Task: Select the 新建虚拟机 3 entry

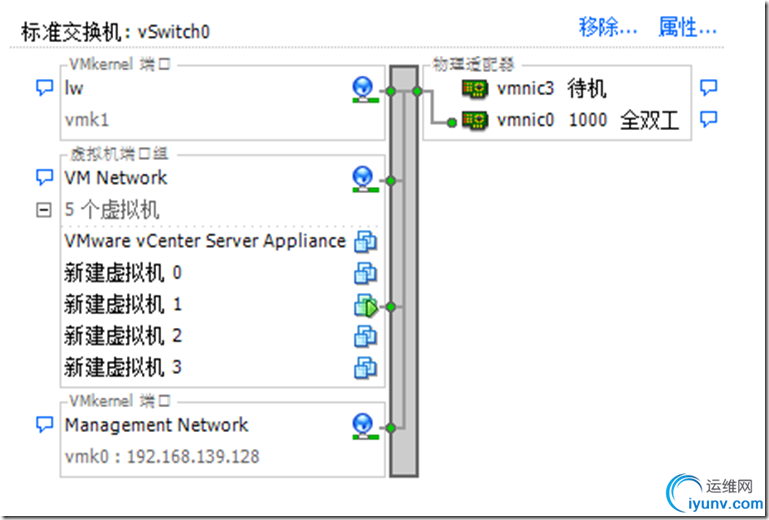Action: coord(123,367)
